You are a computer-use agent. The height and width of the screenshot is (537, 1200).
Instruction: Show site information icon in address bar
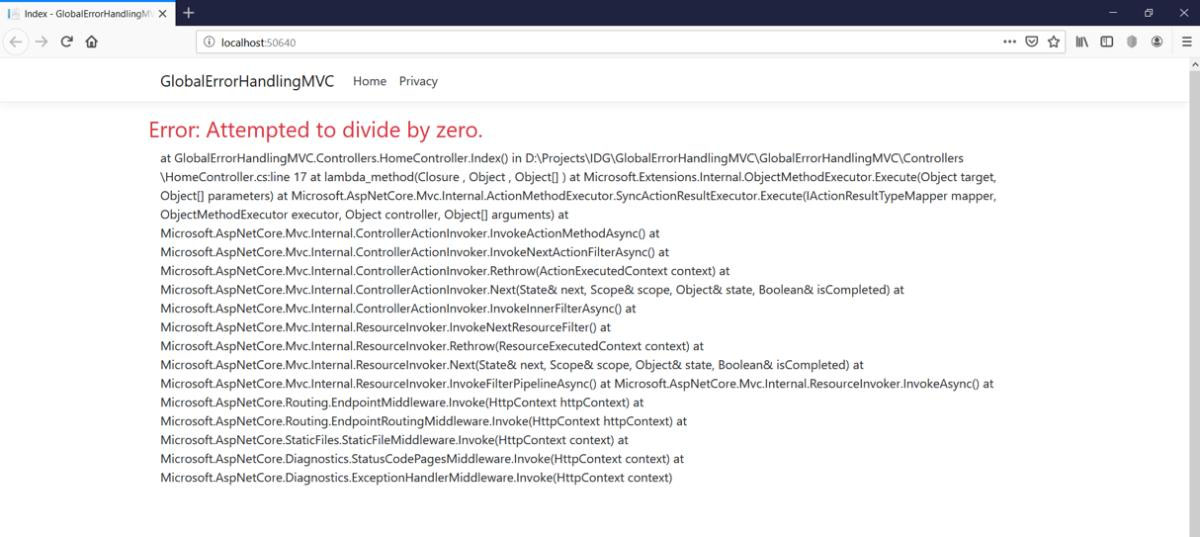pos(209,42)
